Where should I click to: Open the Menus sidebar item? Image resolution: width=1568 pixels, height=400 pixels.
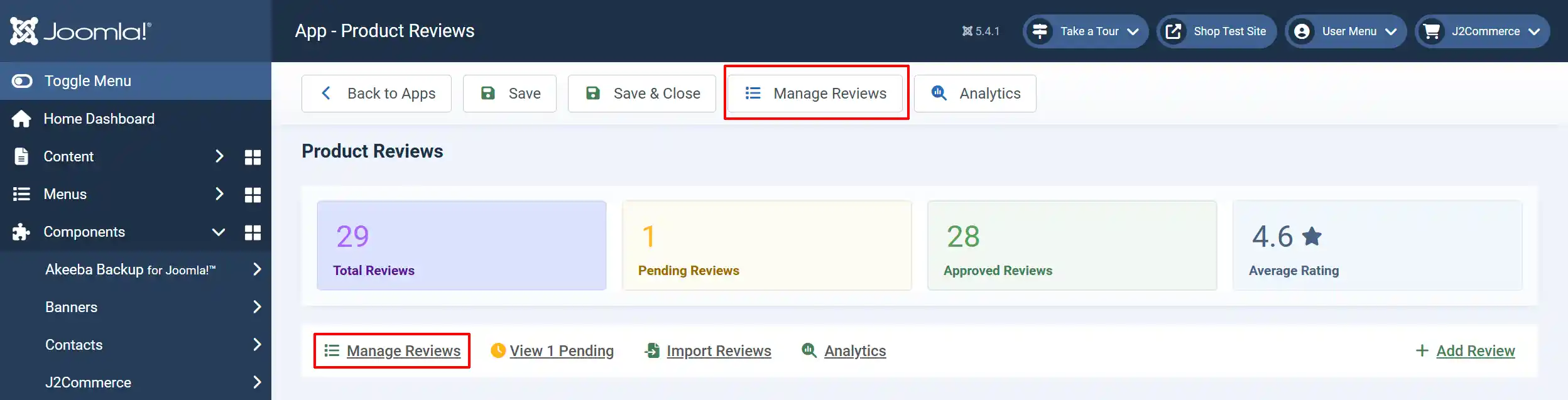[65, 194]
